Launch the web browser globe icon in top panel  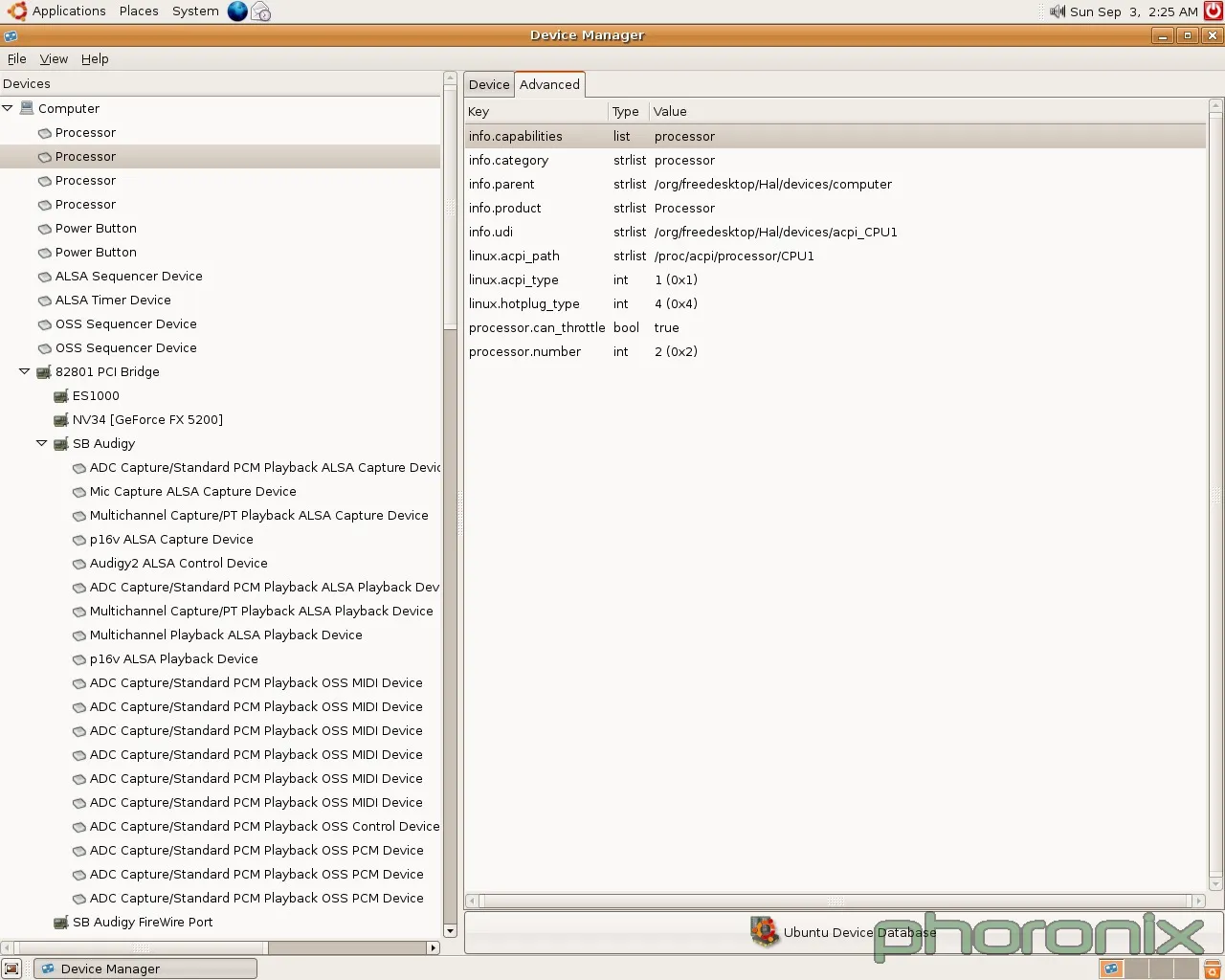(237, 11)
